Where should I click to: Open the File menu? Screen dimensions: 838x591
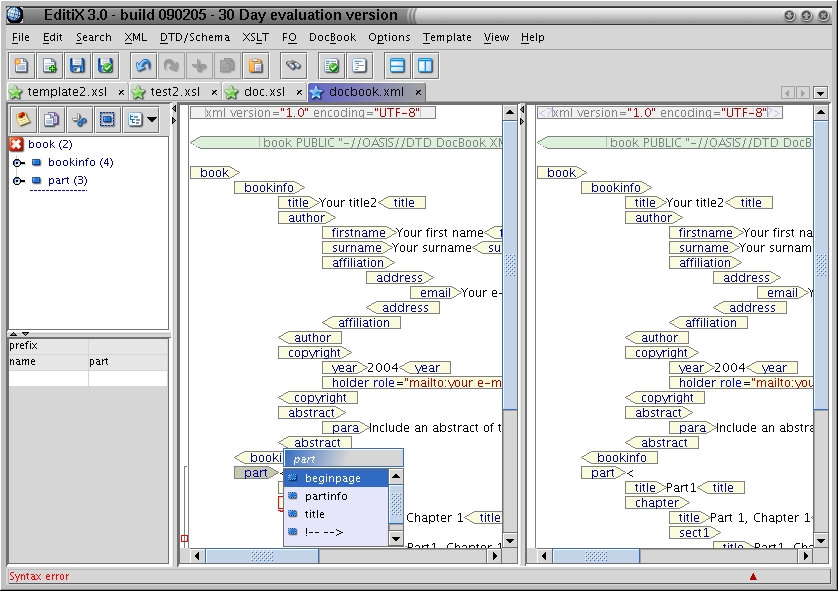point(21,37)
